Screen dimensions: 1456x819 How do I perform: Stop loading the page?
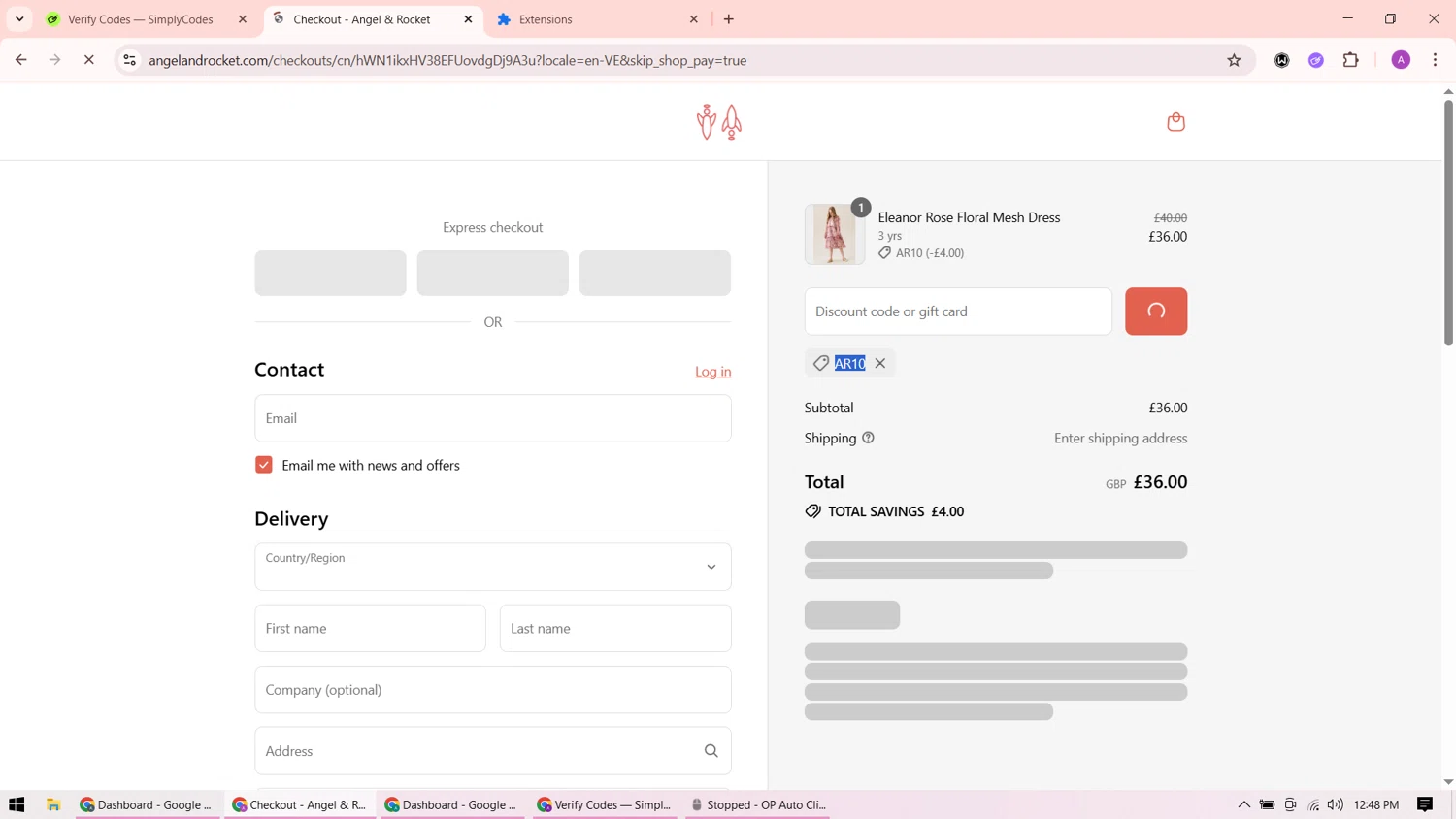pyautogui.click(x=88, y=60)
